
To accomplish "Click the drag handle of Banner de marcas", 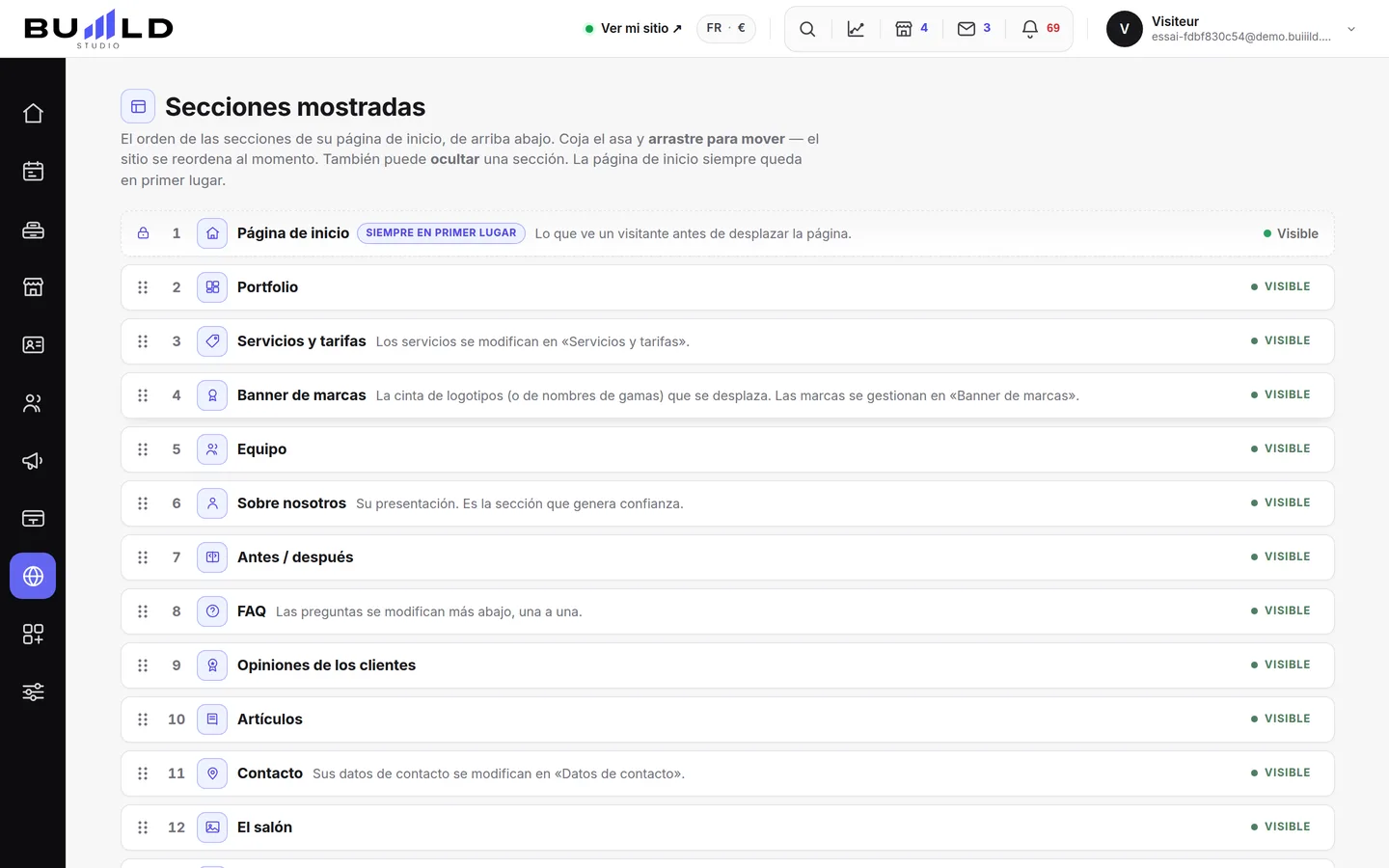I will tap(143, 395).
